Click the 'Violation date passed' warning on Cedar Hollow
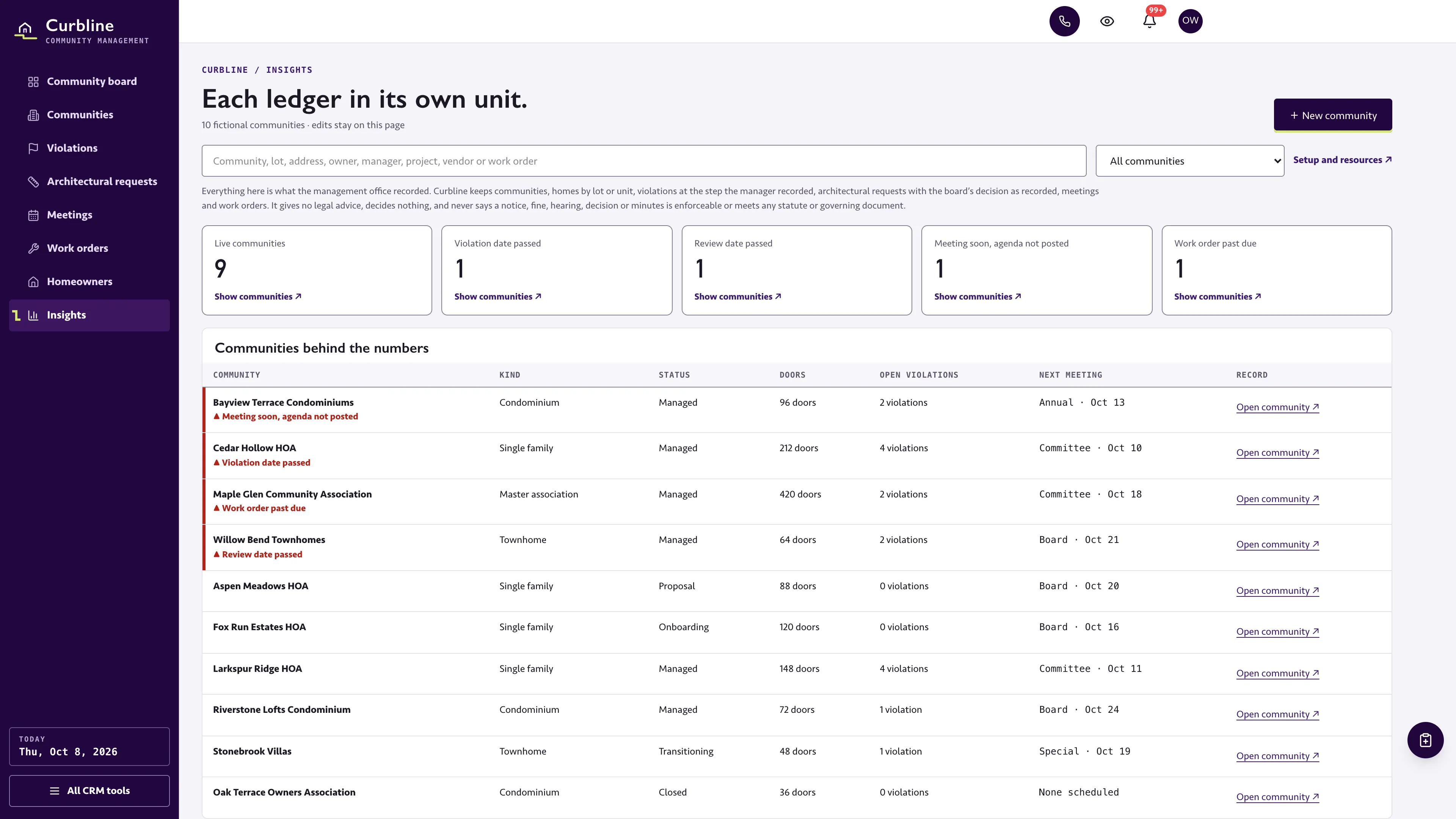Image resolution: width=1456 pixels, height=819 pixels. coord(262,462)
